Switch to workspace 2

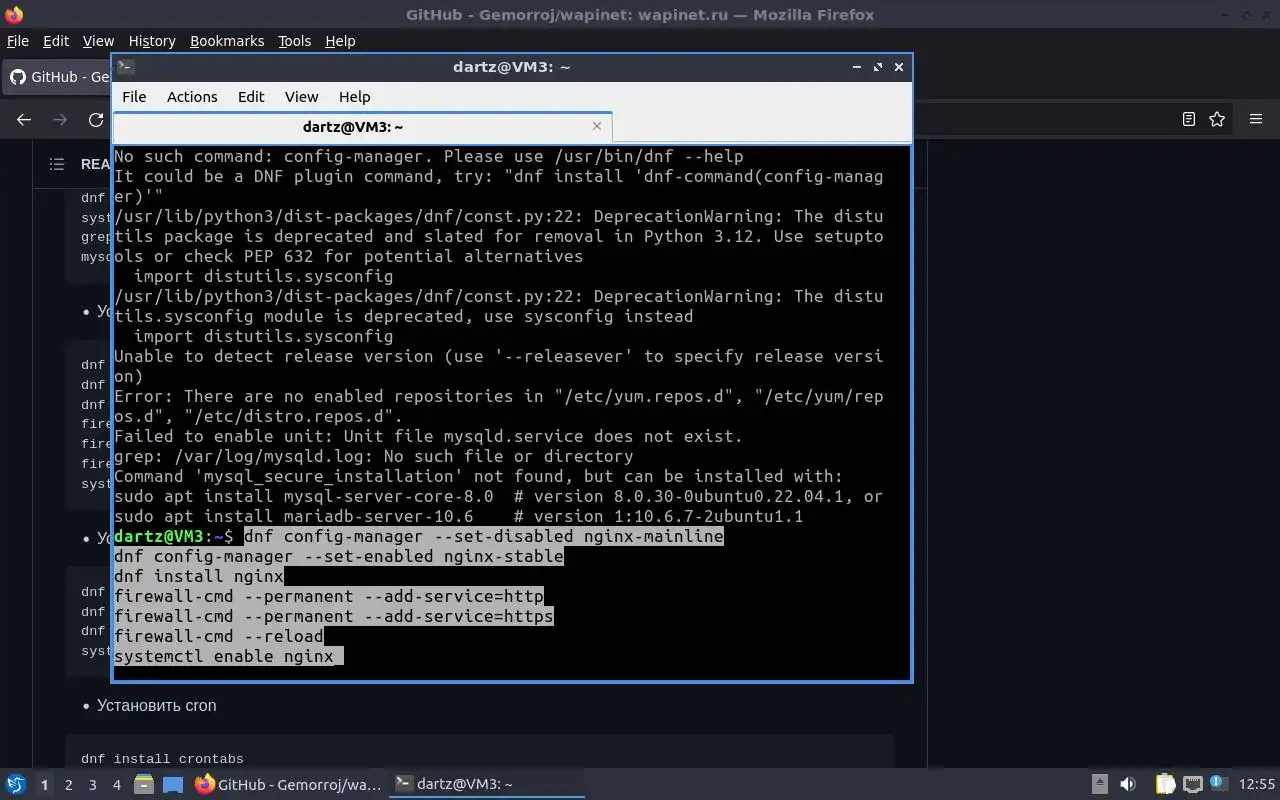pos(68,785)
